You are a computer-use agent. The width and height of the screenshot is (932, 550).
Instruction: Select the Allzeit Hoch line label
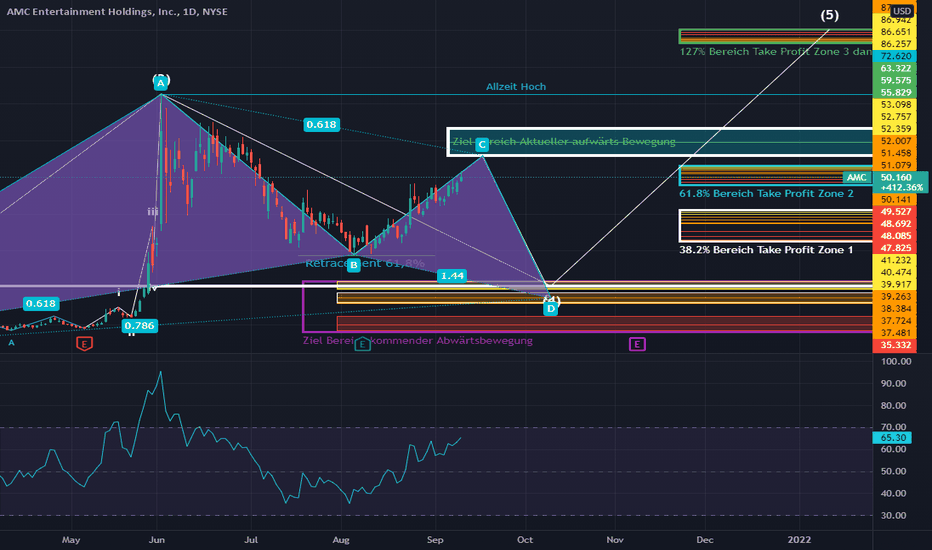[x=516, y=87]
